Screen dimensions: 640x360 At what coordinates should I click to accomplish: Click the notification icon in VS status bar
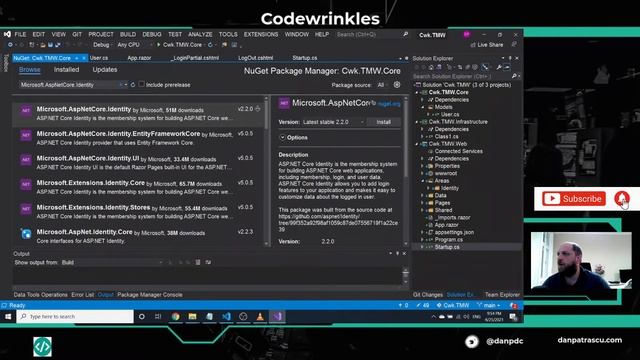(513, 305)
